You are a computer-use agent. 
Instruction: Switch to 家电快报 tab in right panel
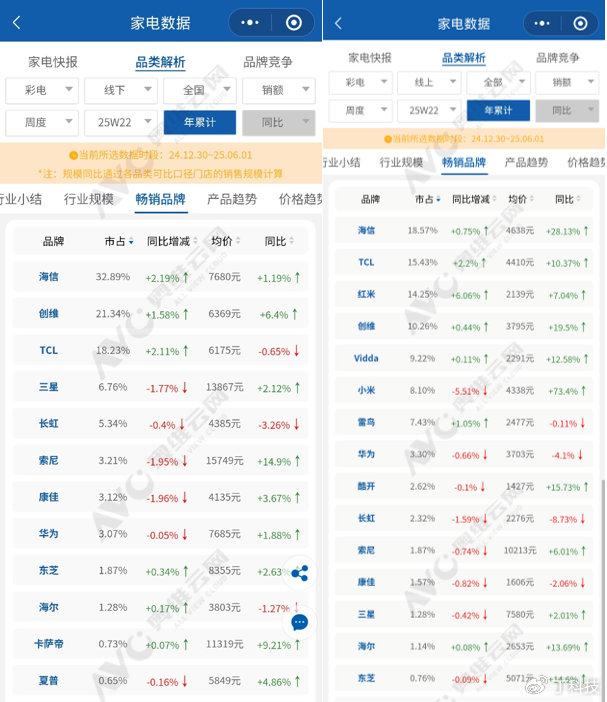click(370, 58)
